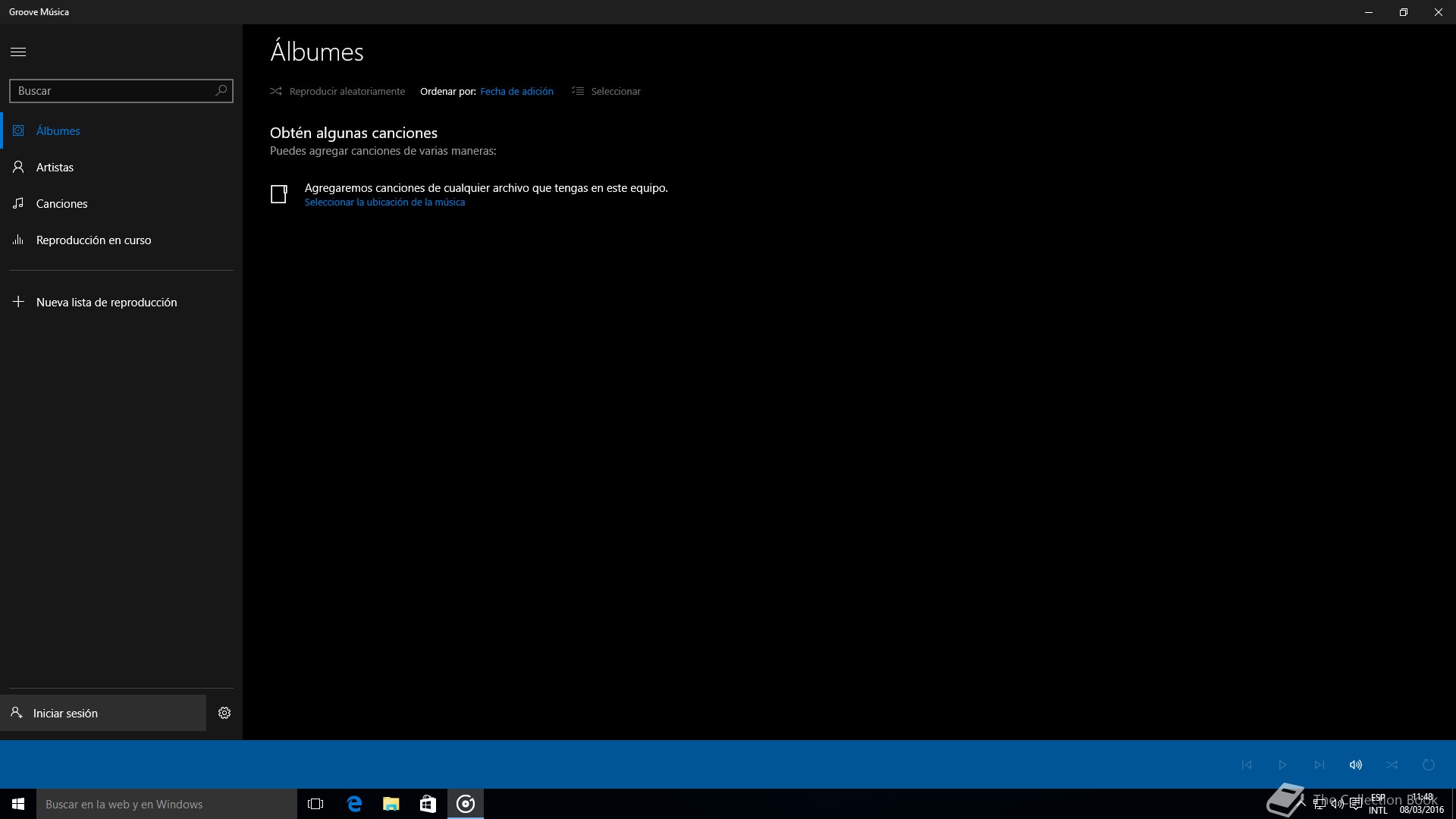Open the hamburger navigation menu
The image size is (1456, 819).
click(x=18, y=52)
